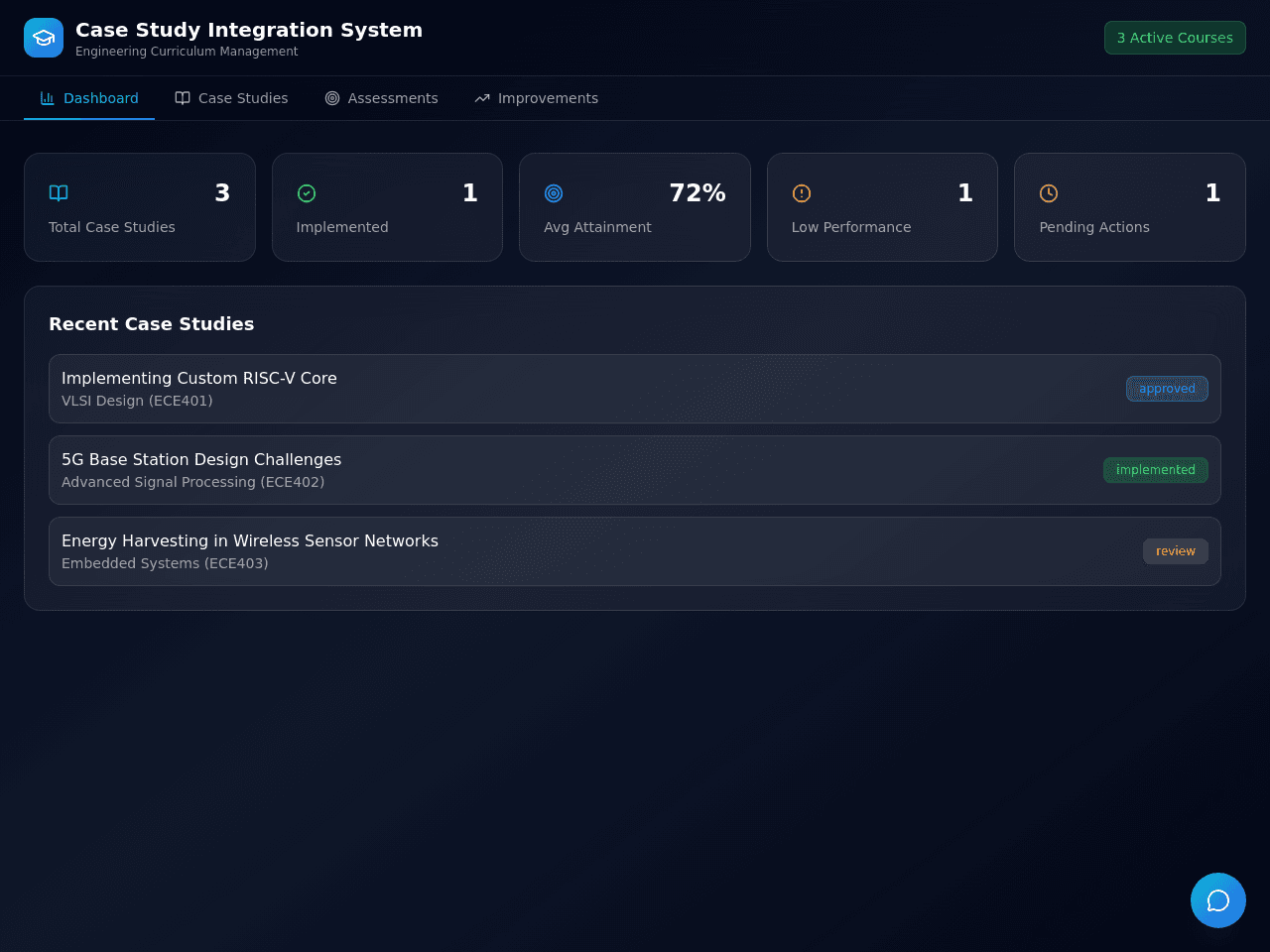
Task: Click the Avg Attainment label
Action: coord(597,227)
